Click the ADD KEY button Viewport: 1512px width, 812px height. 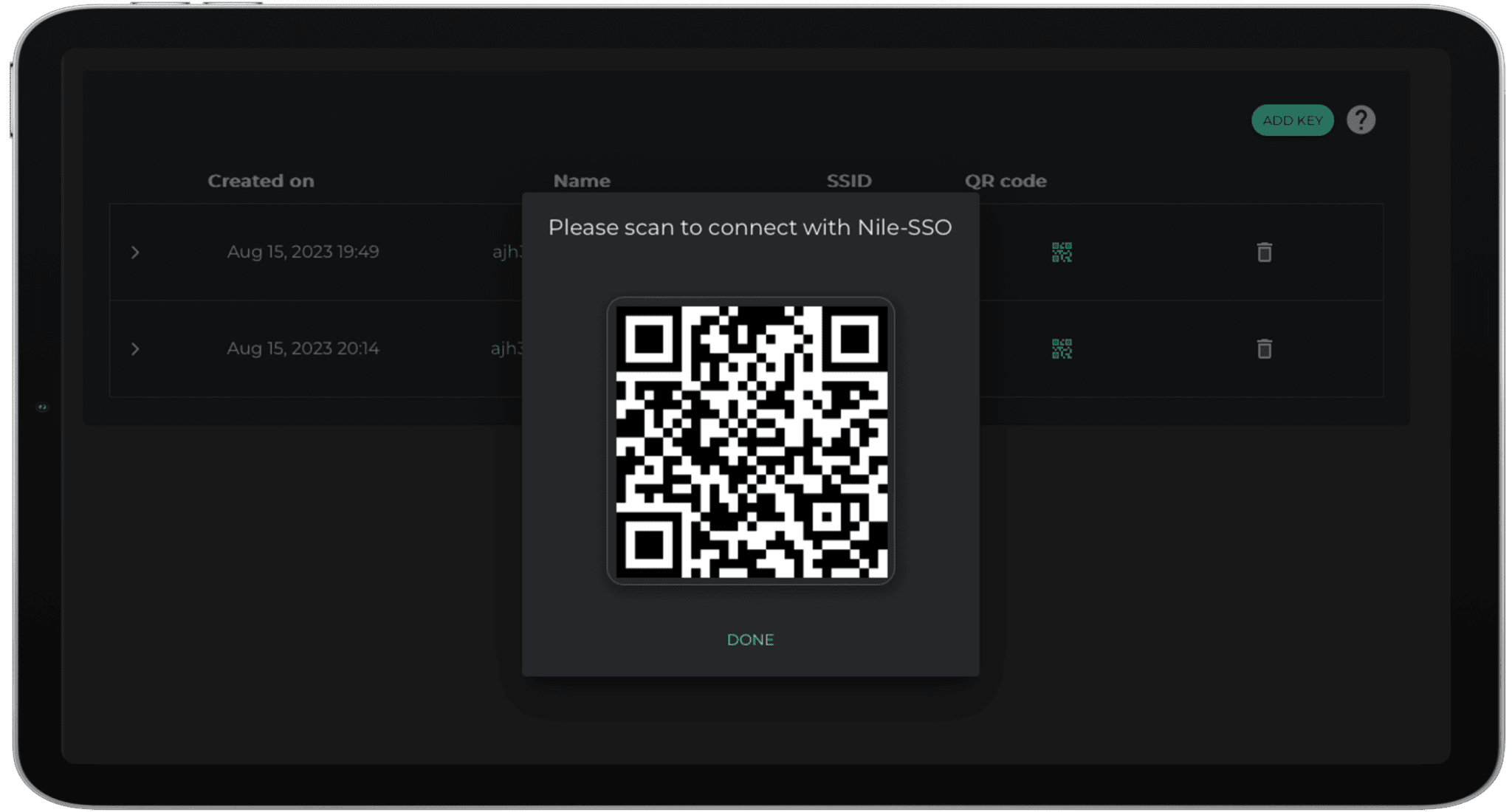1292,120
